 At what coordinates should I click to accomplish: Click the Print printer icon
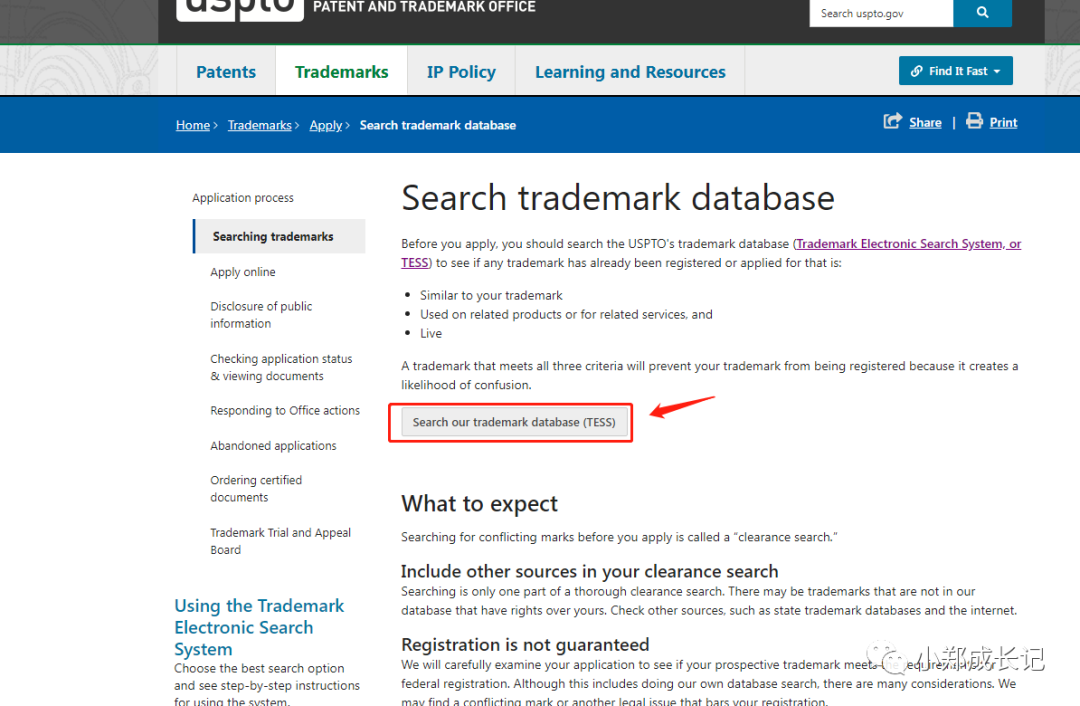(x=974, y=122)
